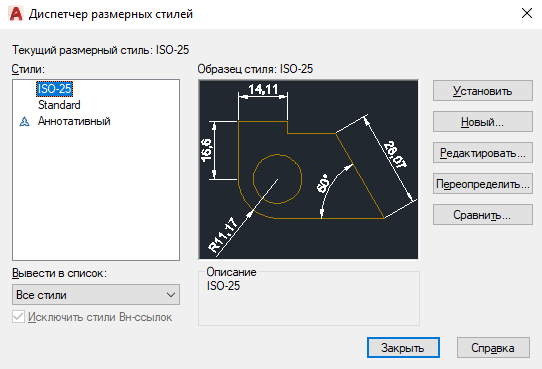Click the 28,07 aligned dimension in preview
This screenshot has width=542, height=369.
pyautogui.click(x=395, y=154)
